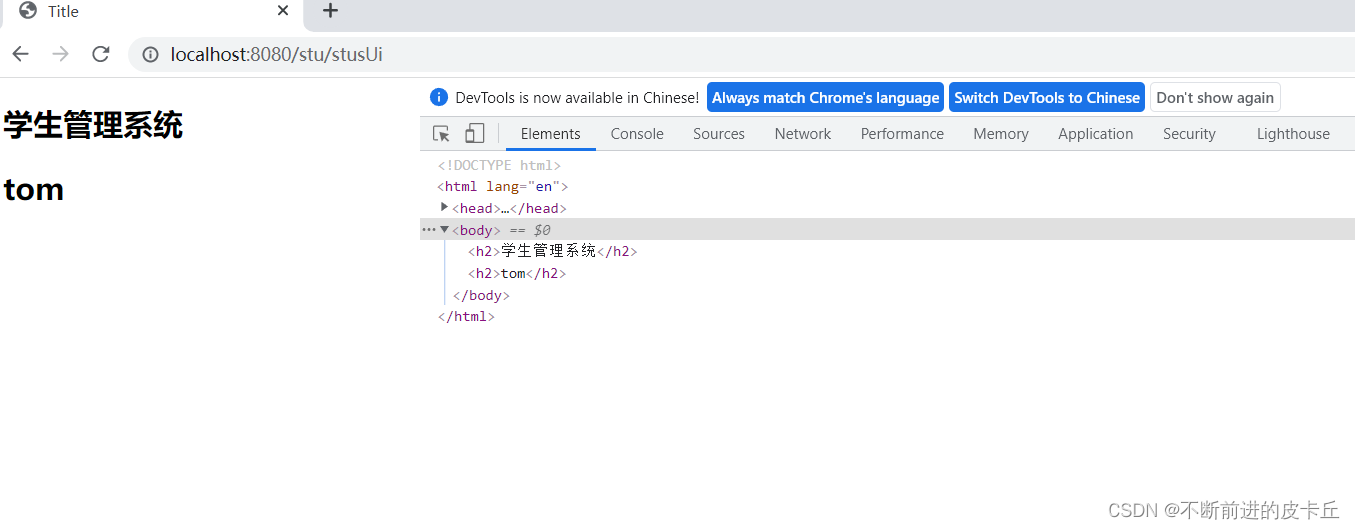Viewport: 1355px width, 529px height.
Task: Click Always match Chrome's language button
Action: coord(825,97)
